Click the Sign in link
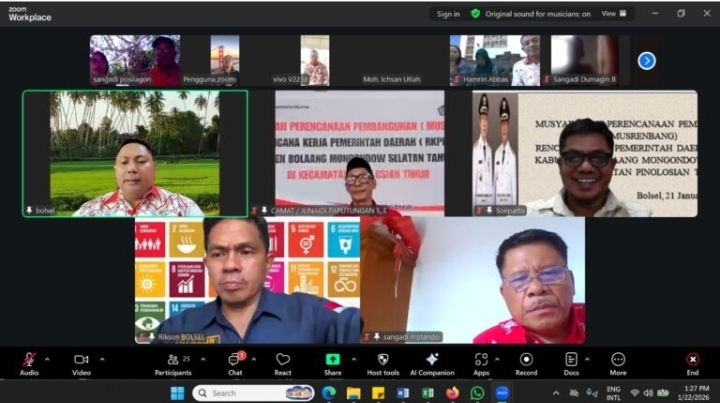The width and height of the screenshot is (720, 403). [448, 14]
